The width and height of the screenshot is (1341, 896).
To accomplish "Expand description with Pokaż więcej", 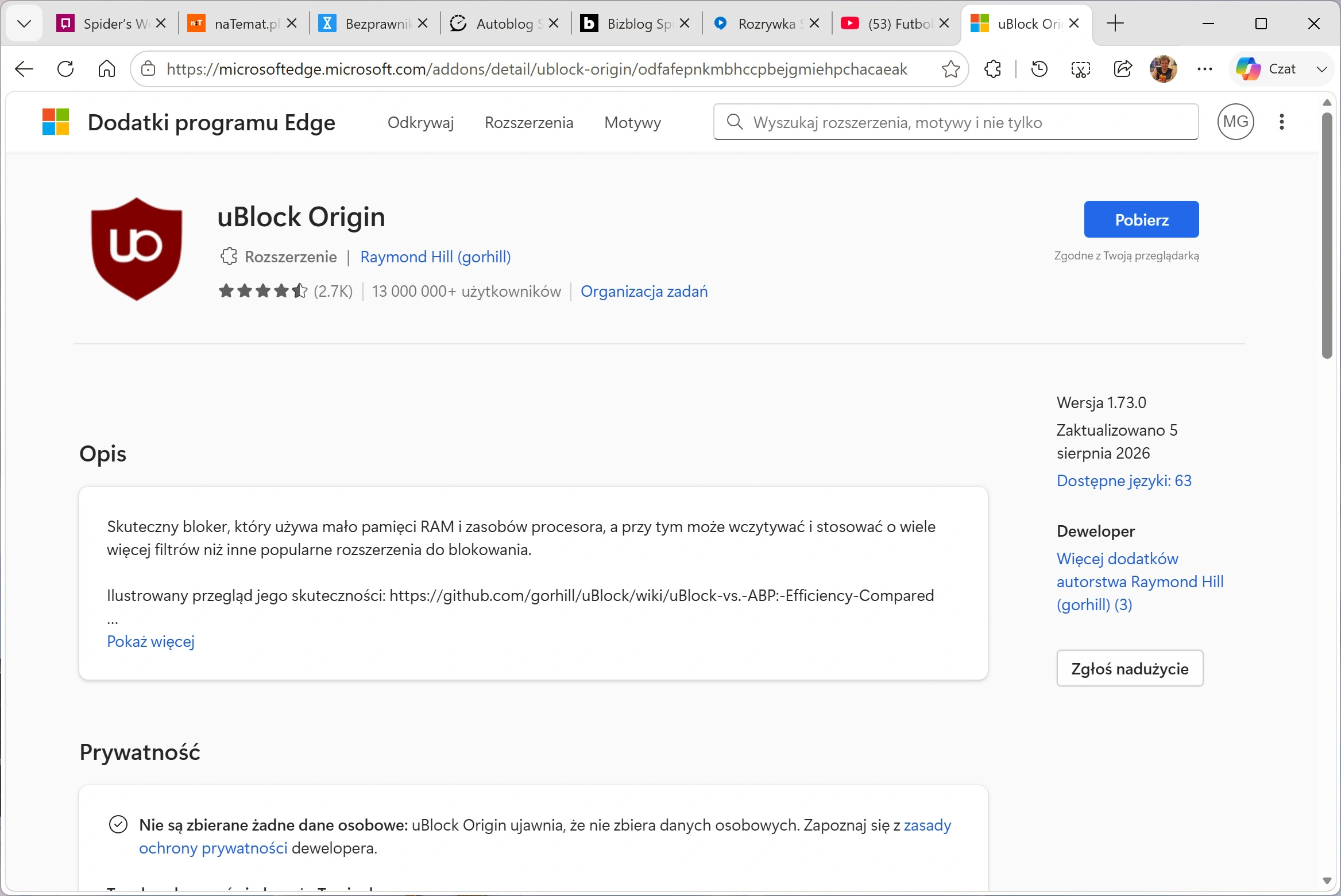I will click(x=150, y=641).
